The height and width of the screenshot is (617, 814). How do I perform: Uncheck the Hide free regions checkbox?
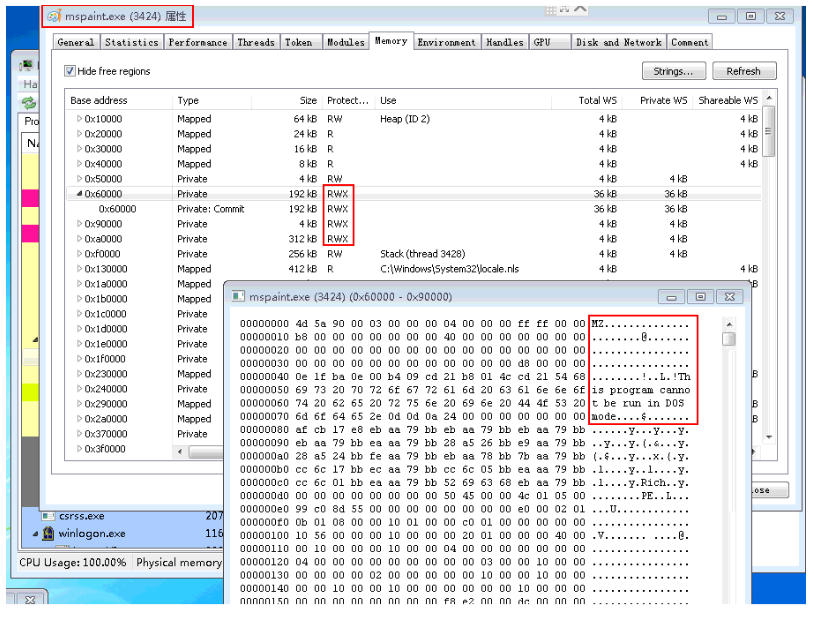[x=70, y=71]
